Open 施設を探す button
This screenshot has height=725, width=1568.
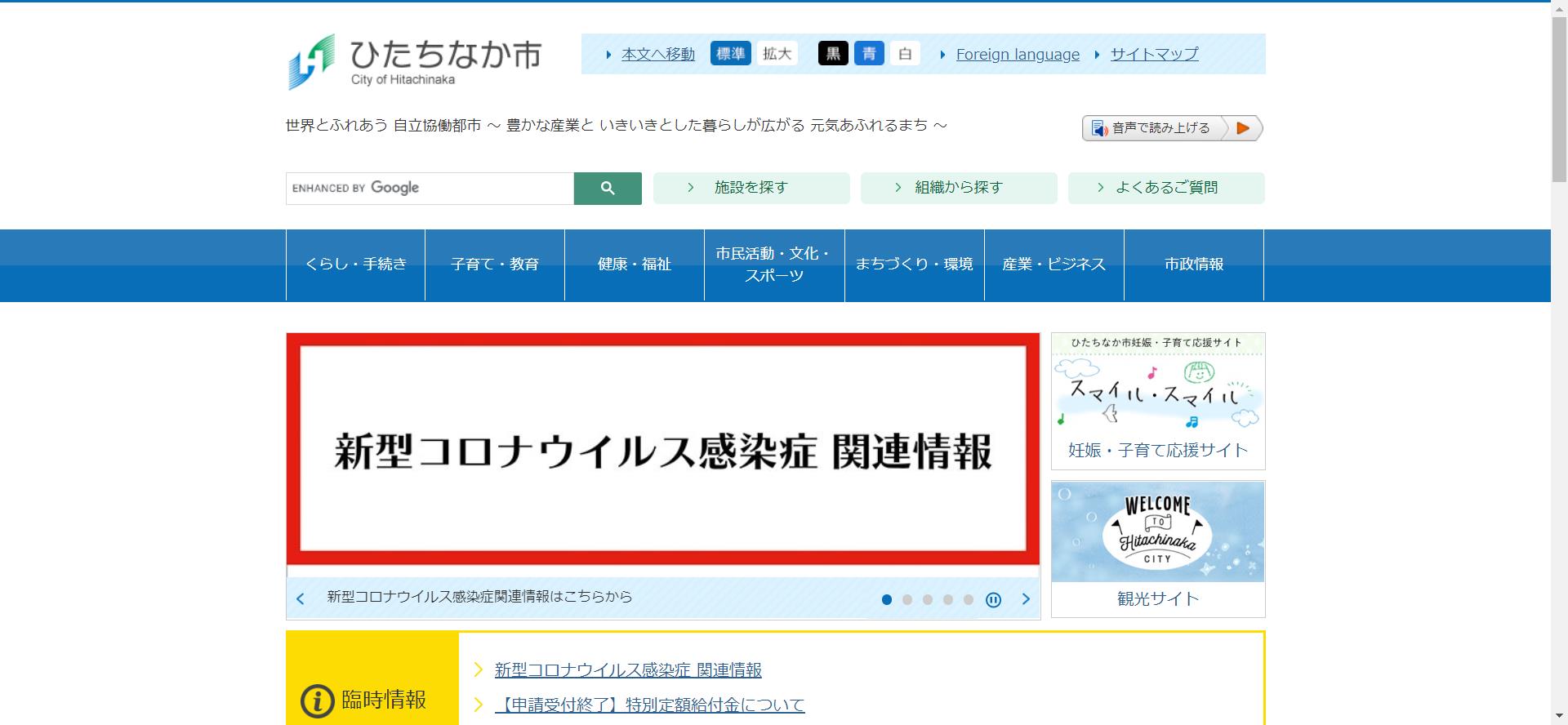(x=751, y=188)
